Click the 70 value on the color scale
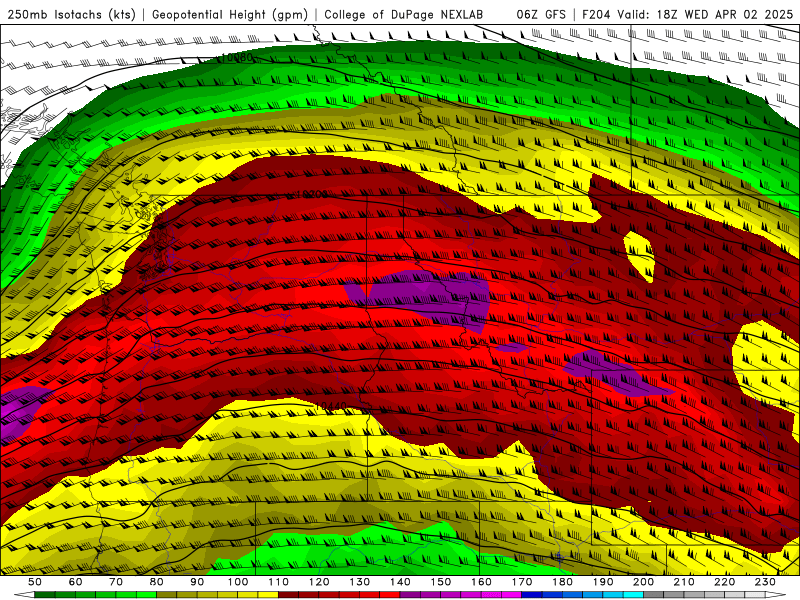 (116, 582)
